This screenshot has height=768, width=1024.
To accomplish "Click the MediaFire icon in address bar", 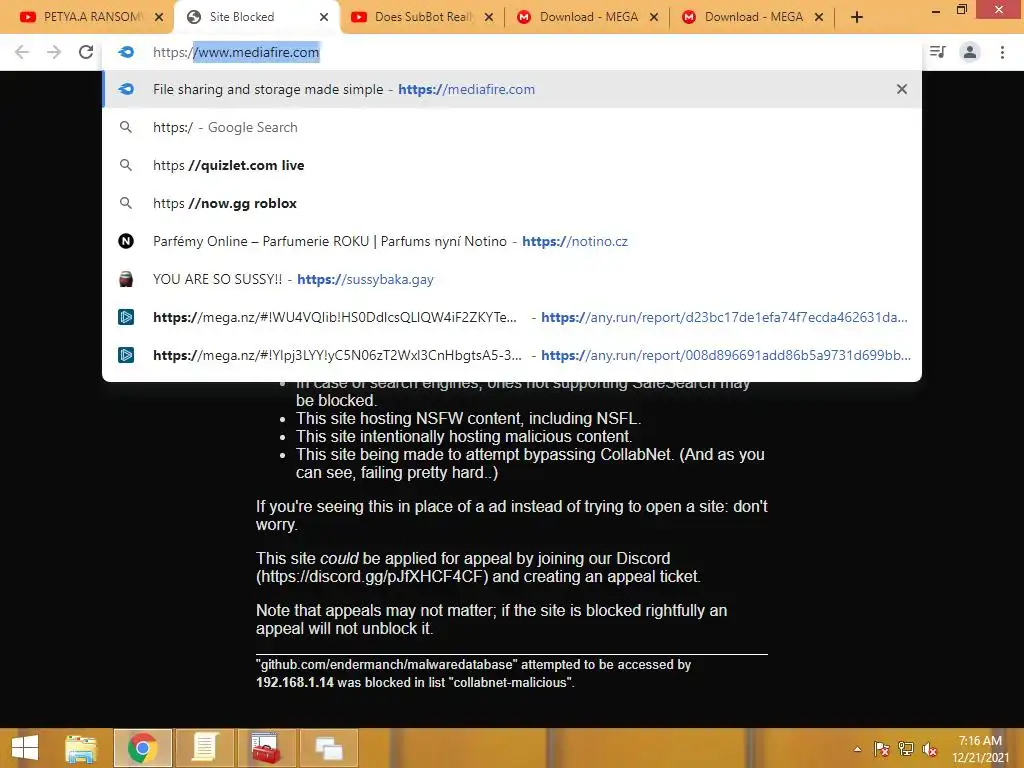I will click(126, 52).
